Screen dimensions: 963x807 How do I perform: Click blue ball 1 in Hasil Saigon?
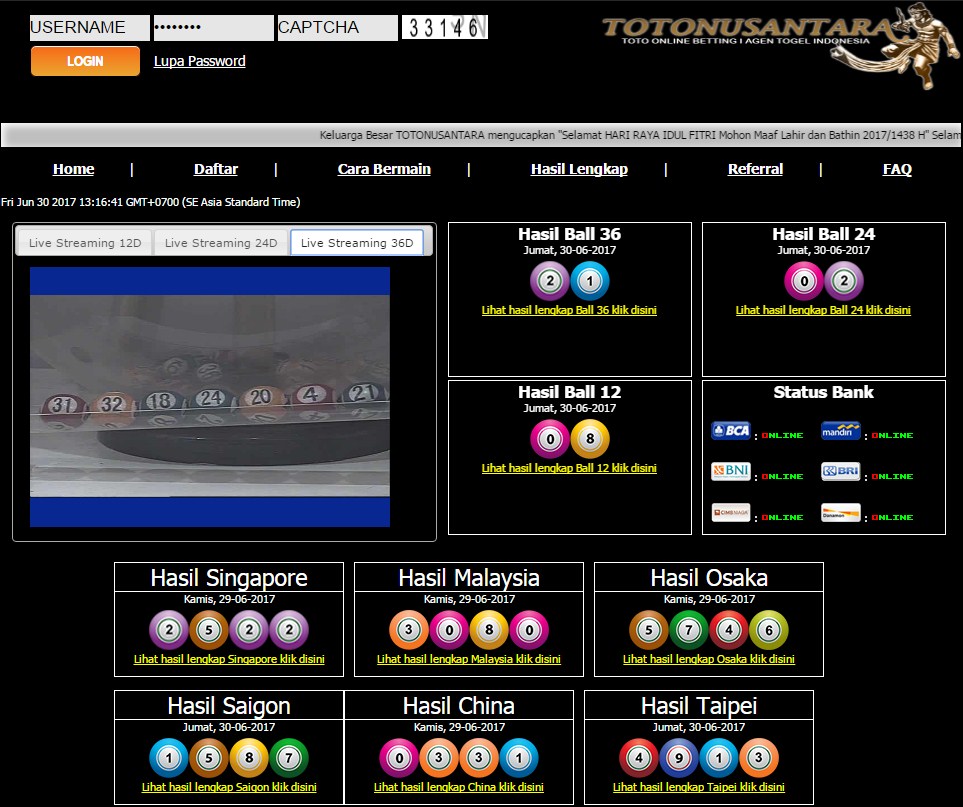click(169, 758)
